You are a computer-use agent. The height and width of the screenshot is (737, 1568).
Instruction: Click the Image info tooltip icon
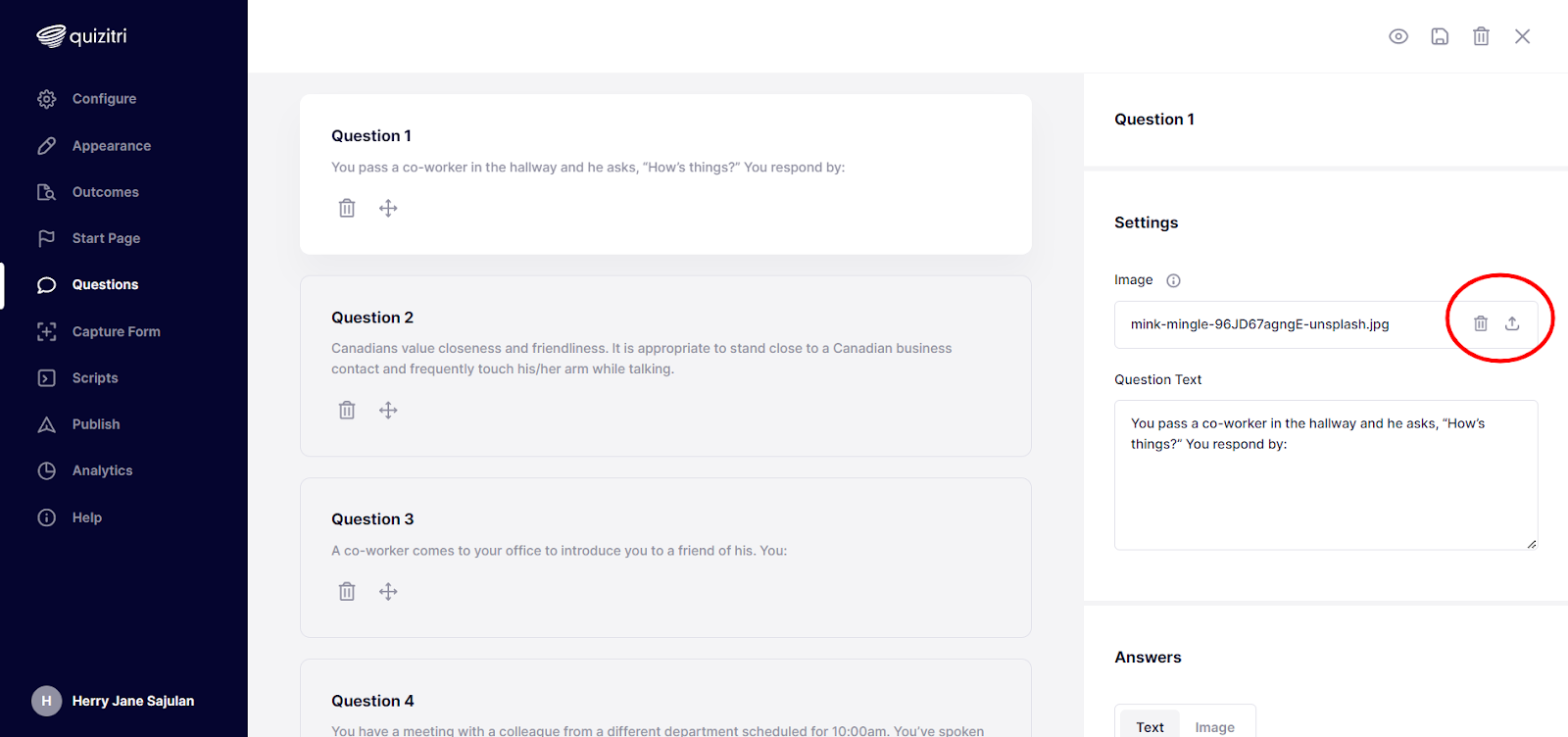tap(1173, 280)
